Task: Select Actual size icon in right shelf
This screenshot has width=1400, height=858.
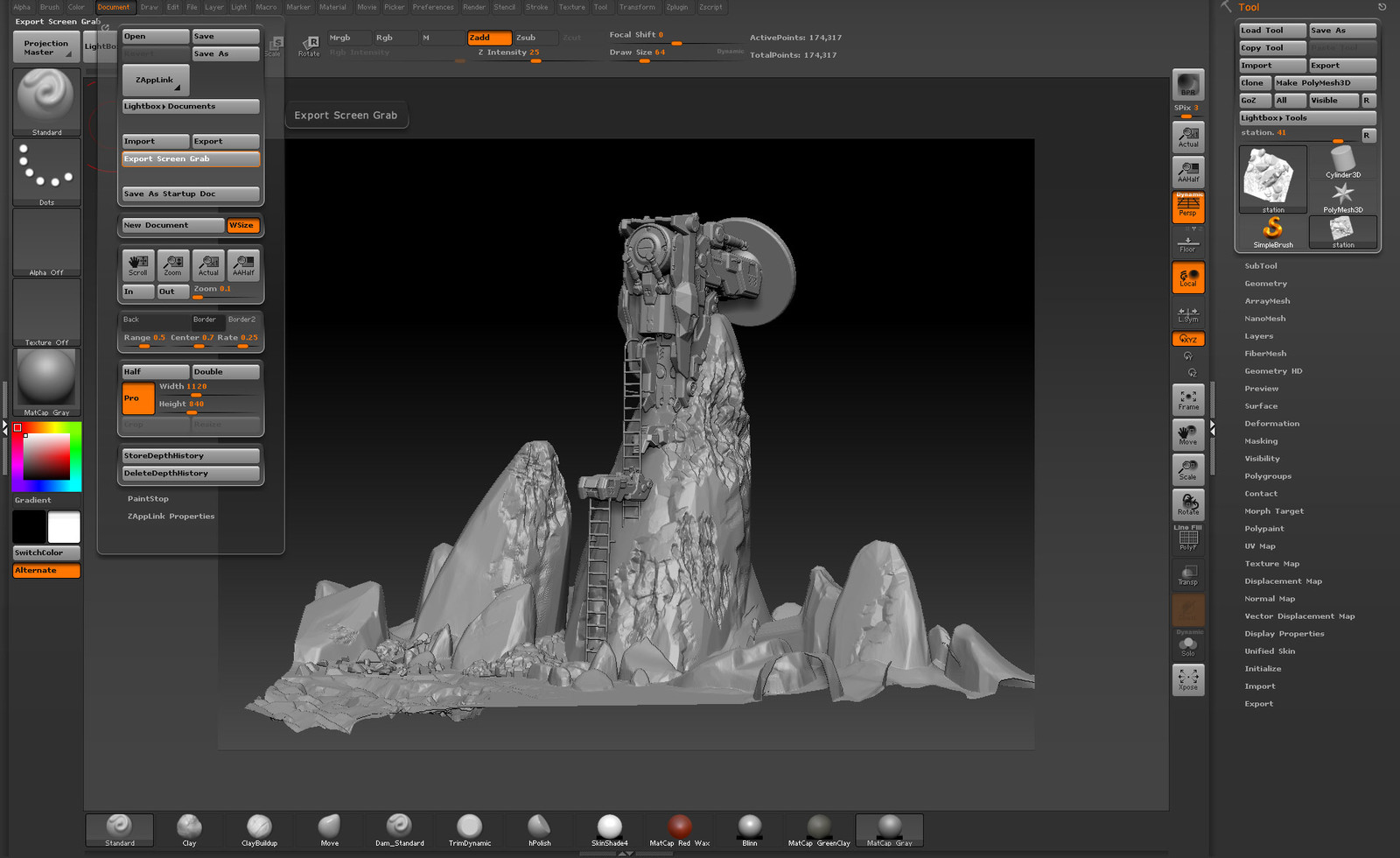Action: coord(1188,137)
